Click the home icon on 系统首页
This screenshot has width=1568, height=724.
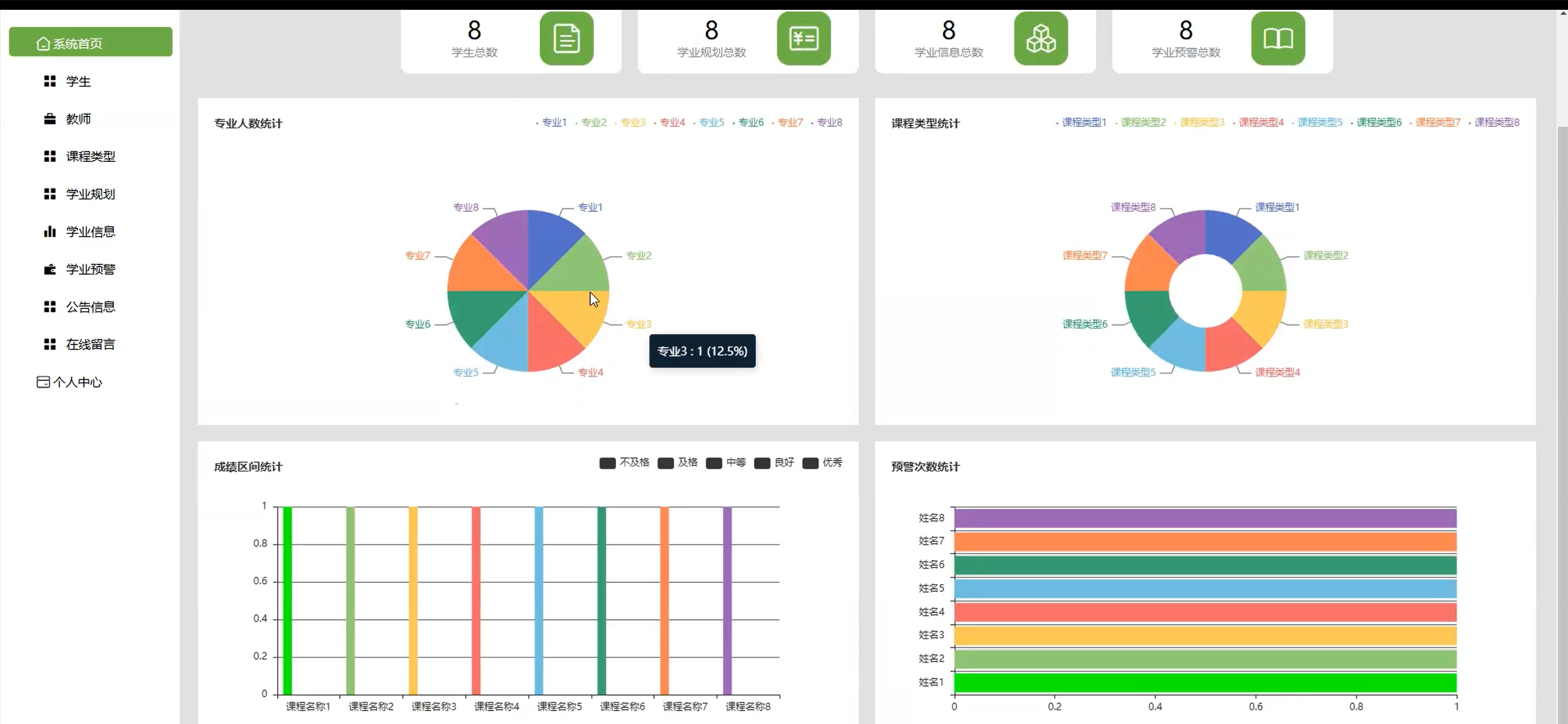43,44
